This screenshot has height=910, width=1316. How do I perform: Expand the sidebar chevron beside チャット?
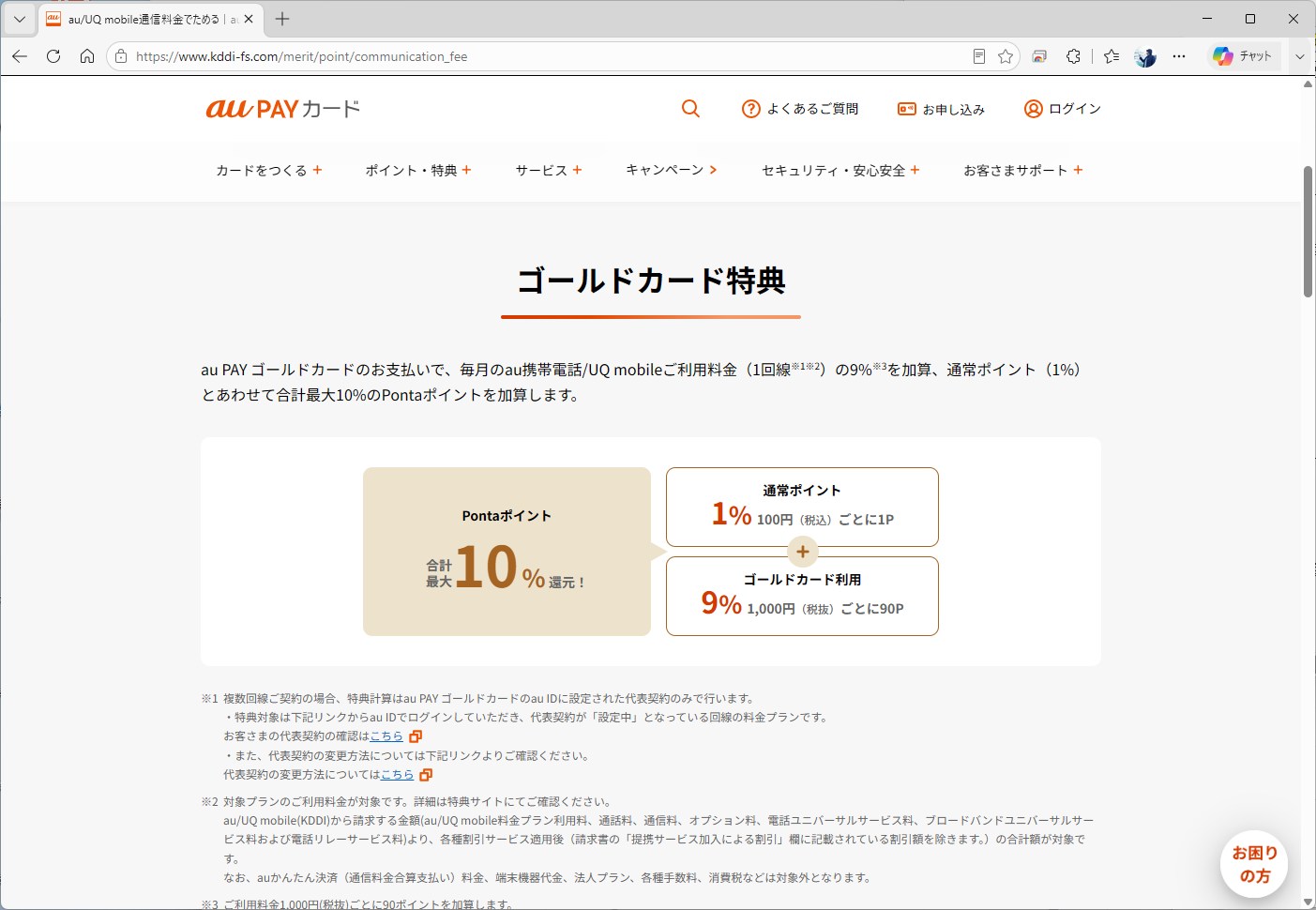1300,56
